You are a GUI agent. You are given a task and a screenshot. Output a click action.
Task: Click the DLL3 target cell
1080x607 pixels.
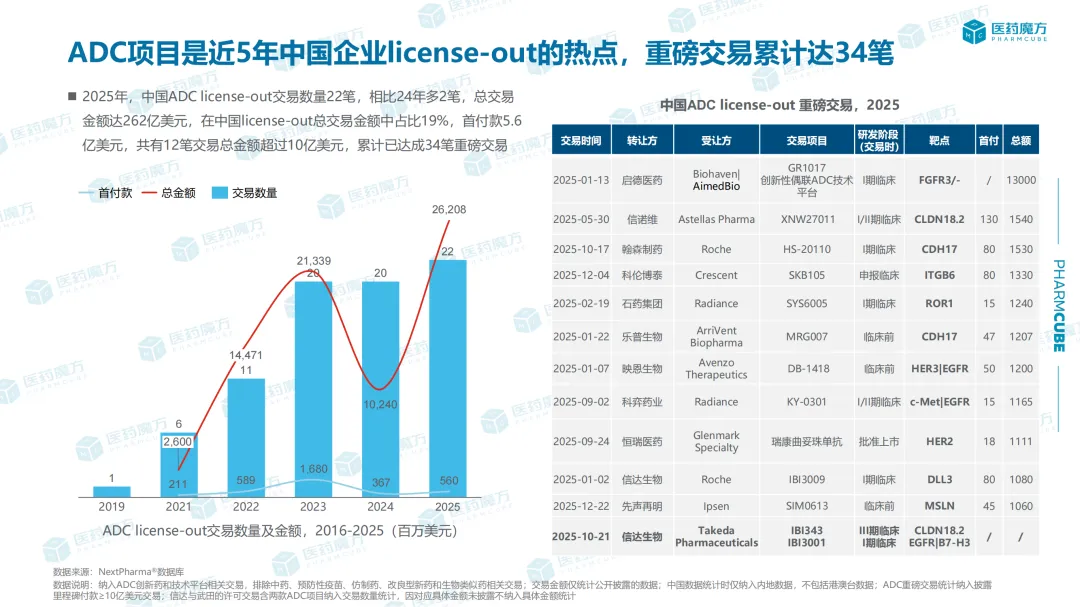(939, 479)
